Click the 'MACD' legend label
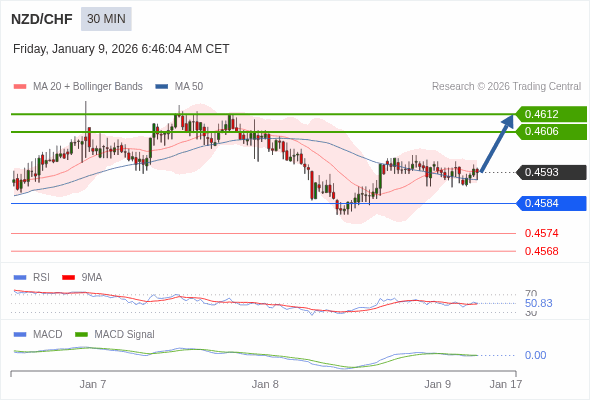The width and height of the screenshot is (590, 400). coord(48,335)
